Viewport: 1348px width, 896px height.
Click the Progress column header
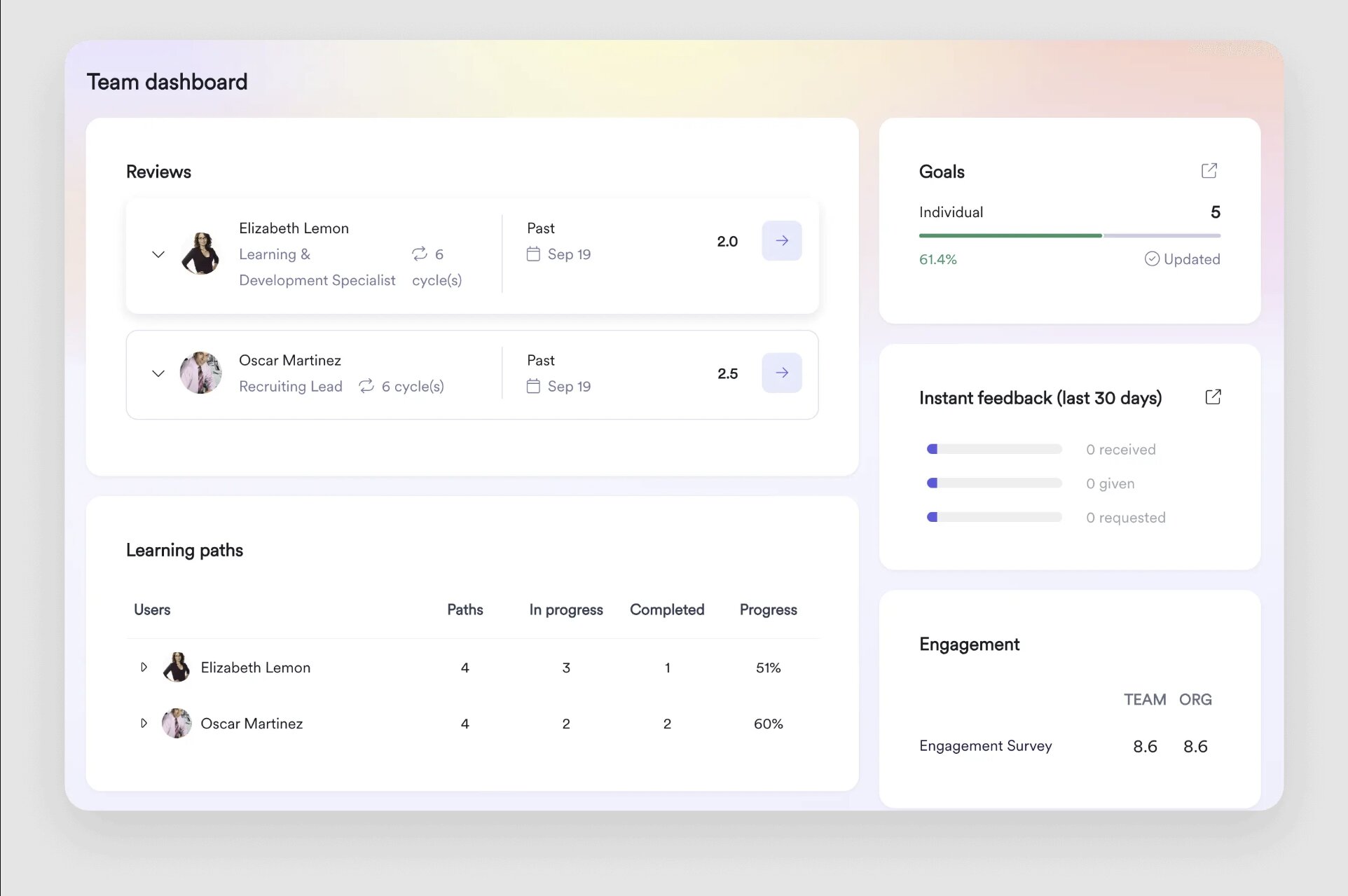pos(768,609)
